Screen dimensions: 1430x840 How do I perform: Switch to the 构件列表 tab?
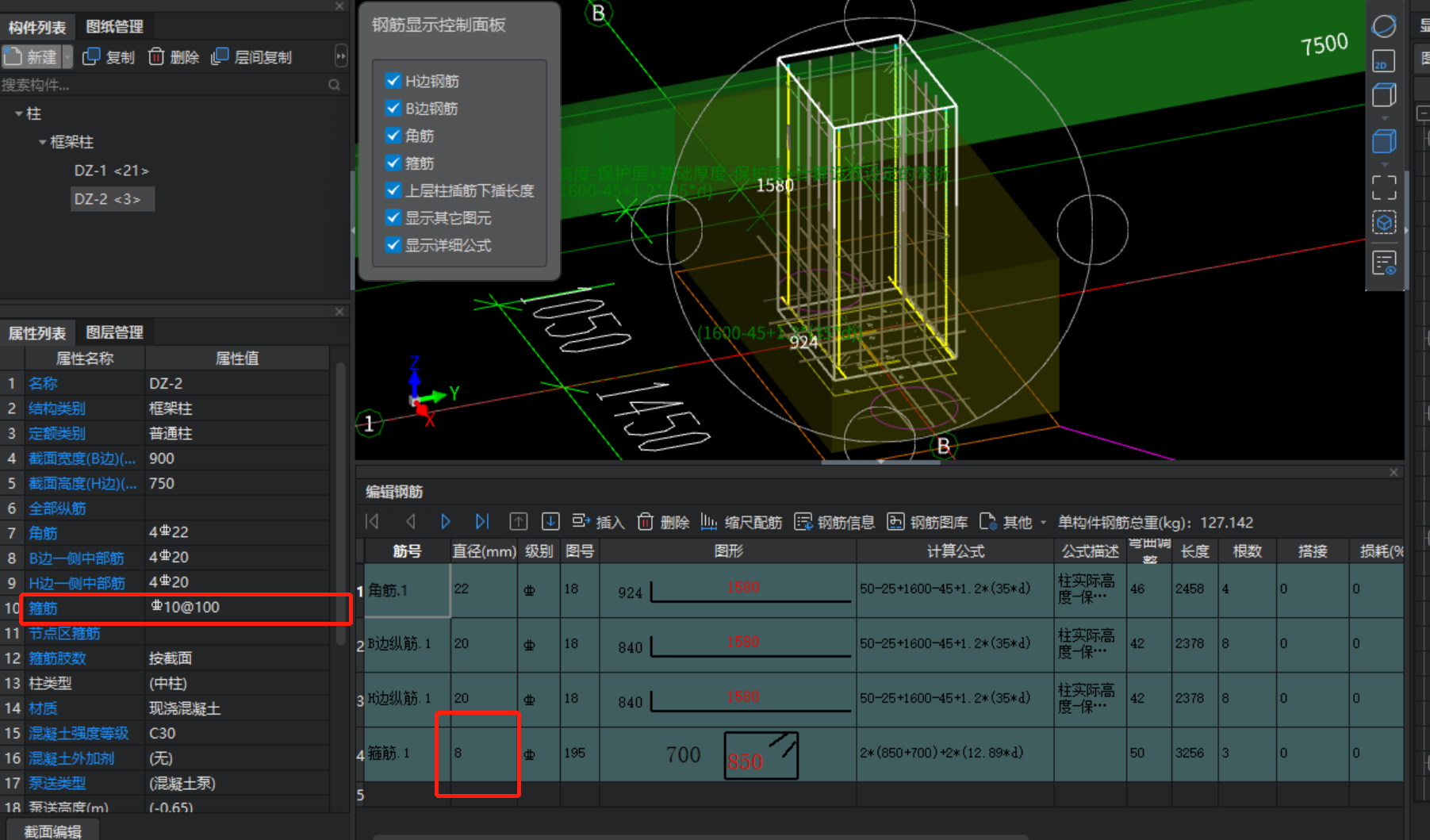[x=37, y=27]
